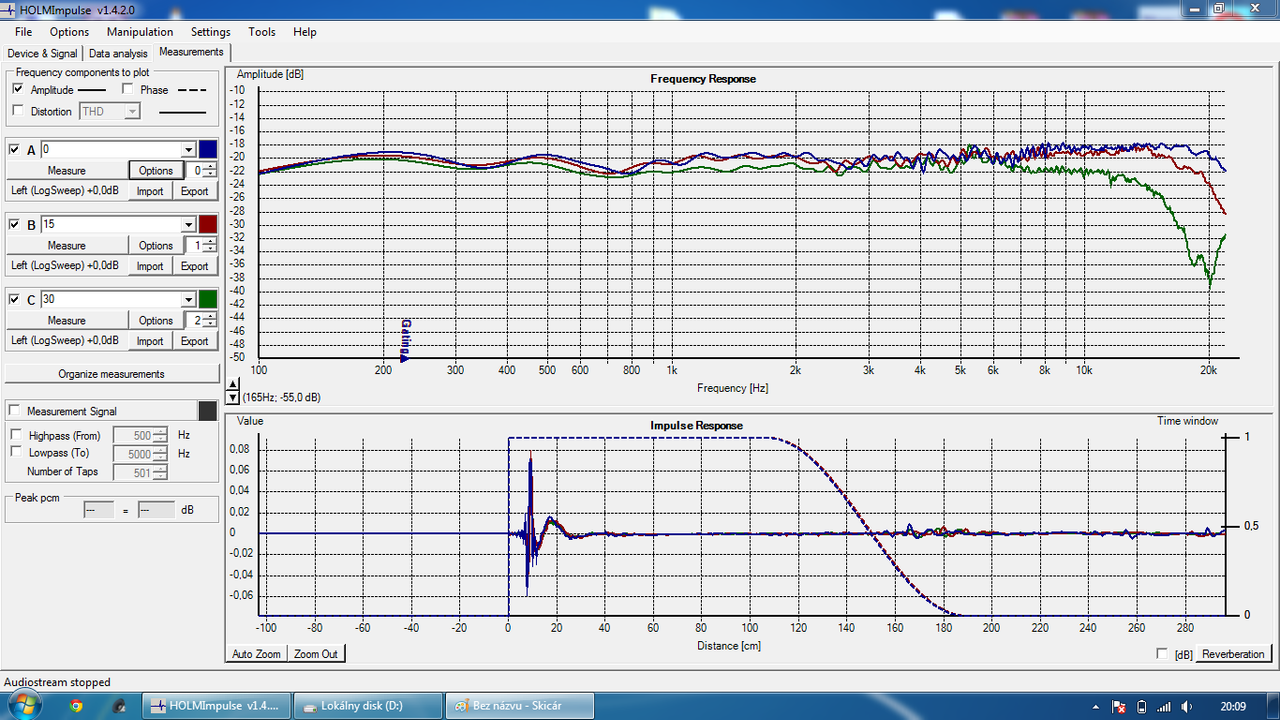The image size is (1280, 720).
Task: Click the up arrow beside the frequency graph
Action: tap(234, 384)
